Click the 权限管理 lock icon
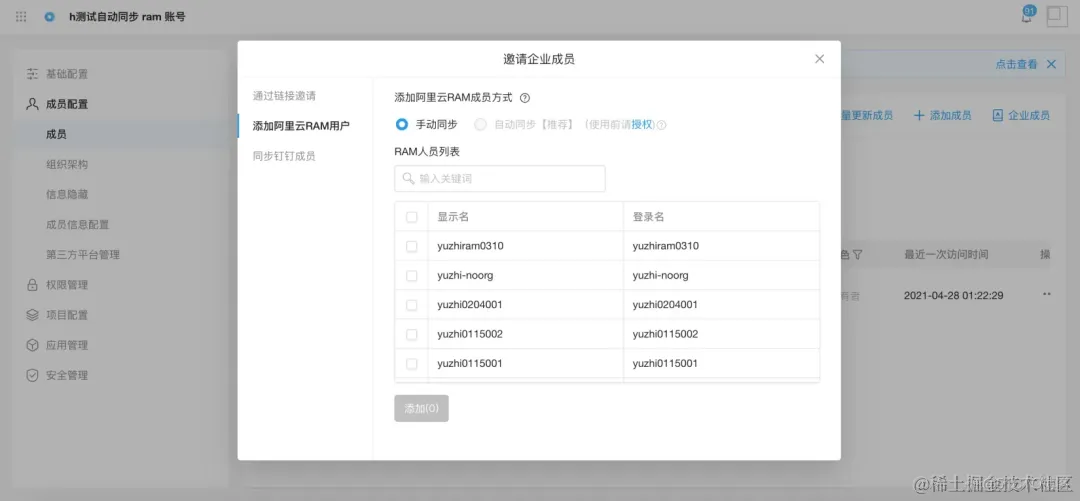1080x501 pixels. pyautogui.click(x=32, y=285)
